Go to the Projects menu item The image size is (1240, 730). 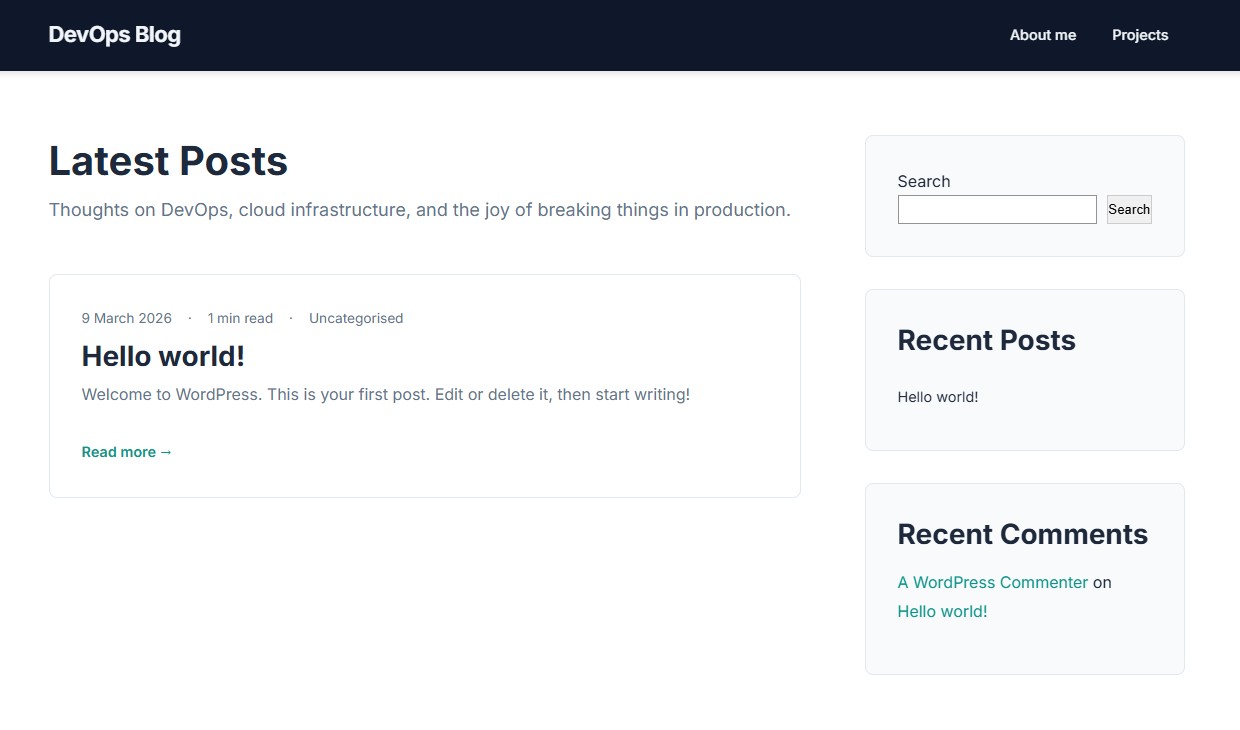(x=1139, y=35)
